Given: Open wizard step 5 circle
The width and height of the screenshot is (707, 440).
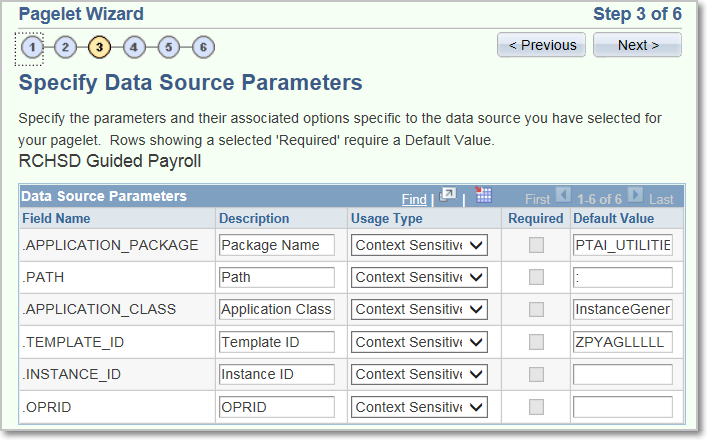Looking at the screenshot, I should point(168,47).
